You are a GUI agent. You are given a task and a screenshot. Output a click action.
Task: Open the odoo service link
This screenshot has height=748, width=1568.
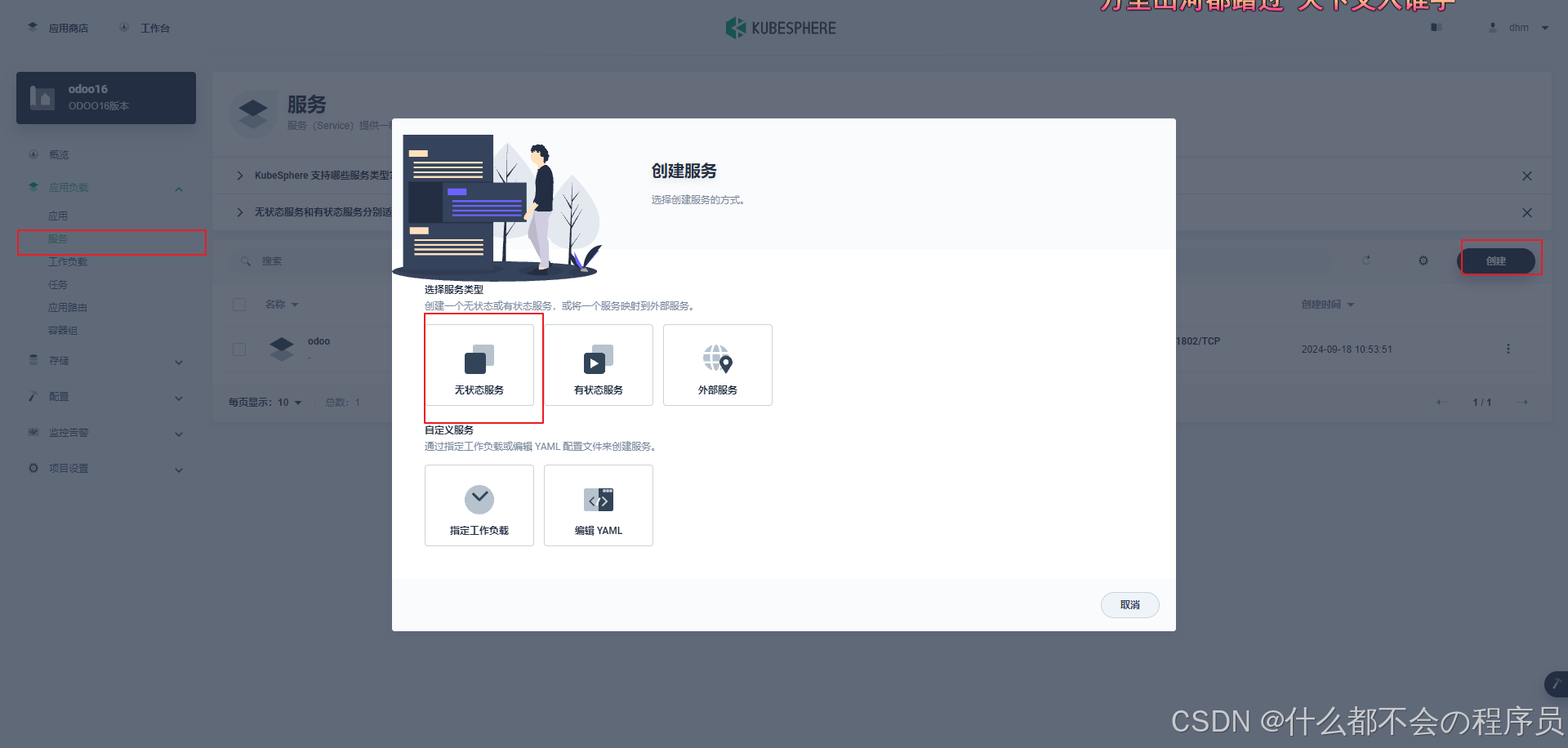click(318, 341)
